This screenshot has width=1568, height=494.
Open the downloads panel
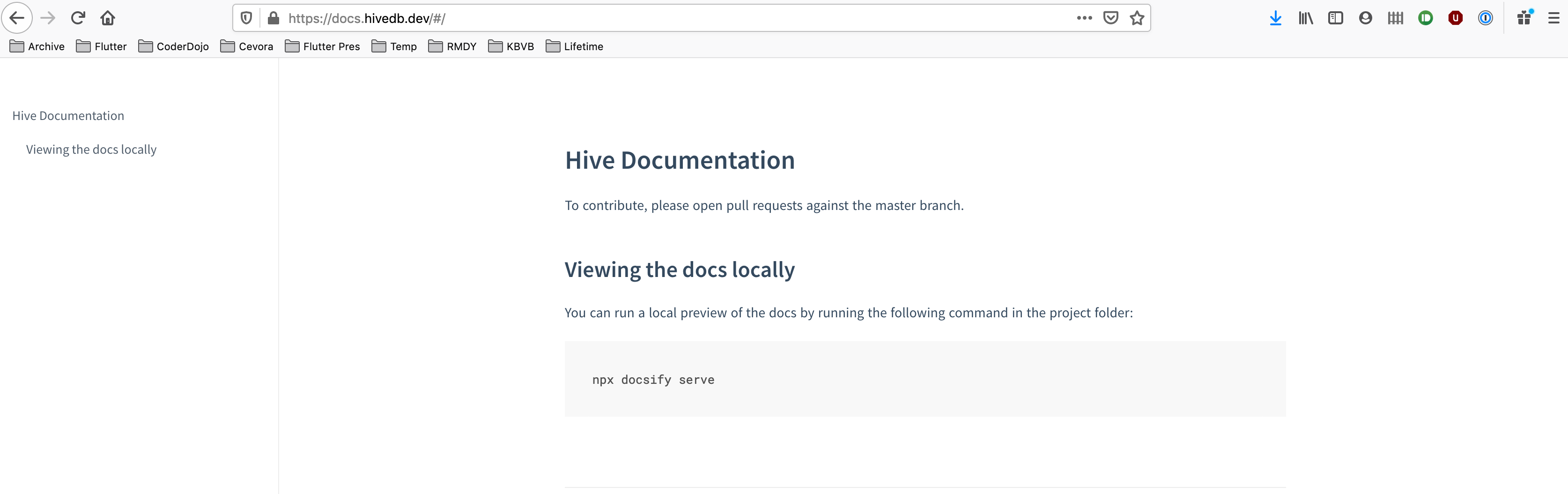(x=1276, y=18)
